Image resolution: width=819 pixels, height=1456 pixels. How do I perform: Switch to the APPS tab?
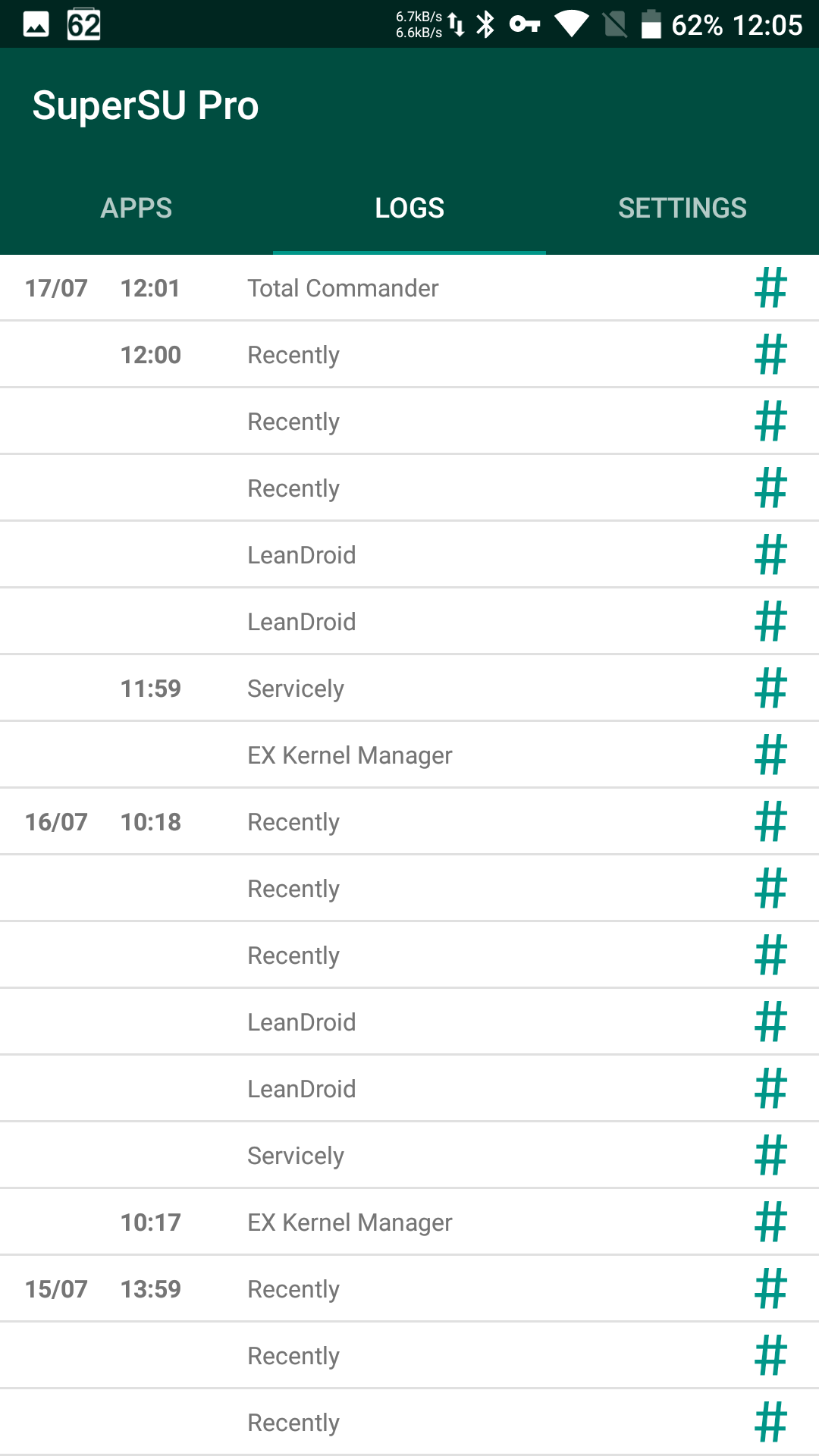[x=136, y=208]
